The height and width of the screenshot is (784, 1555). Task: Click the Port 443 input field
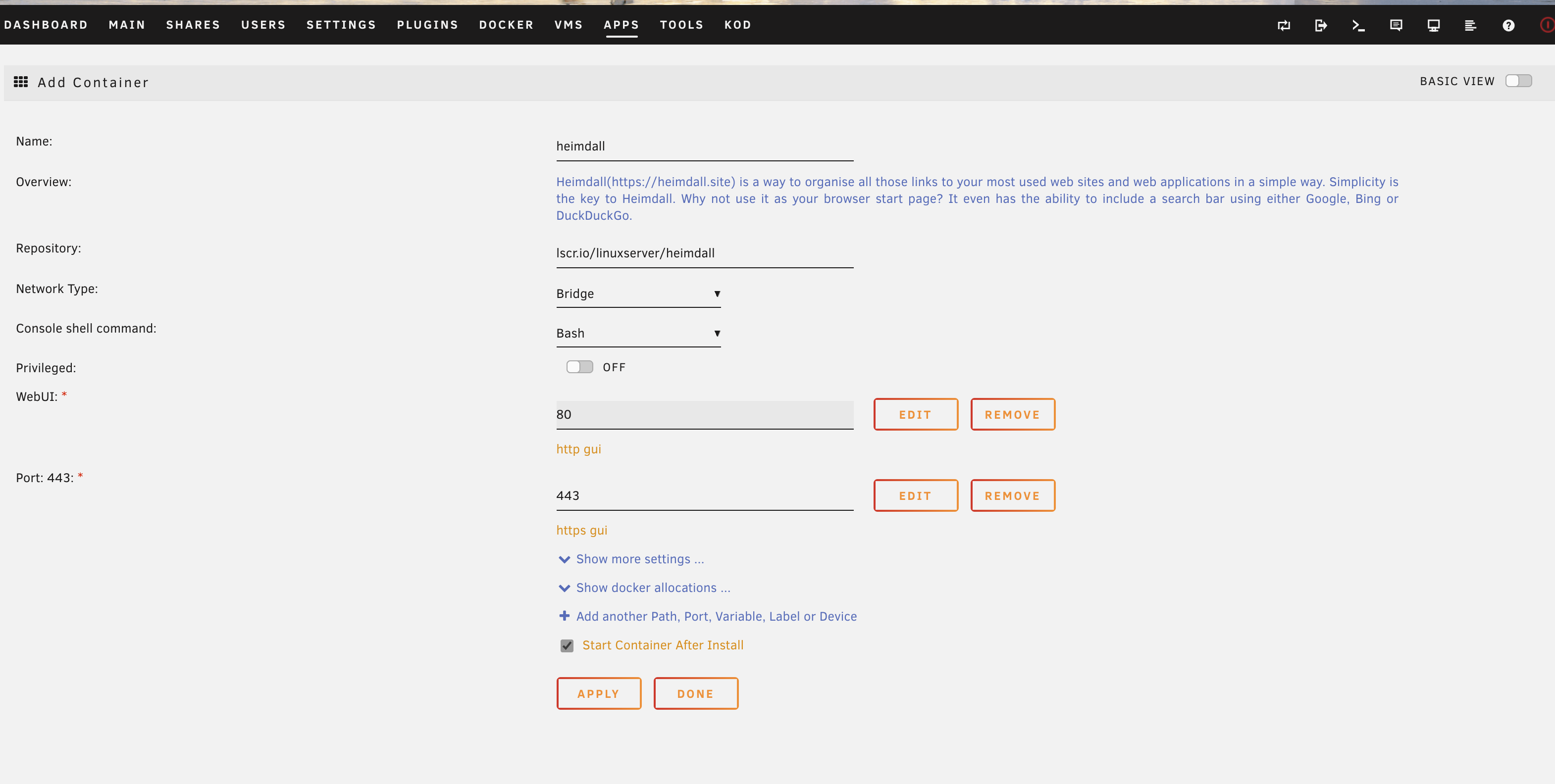click(704, 495)
